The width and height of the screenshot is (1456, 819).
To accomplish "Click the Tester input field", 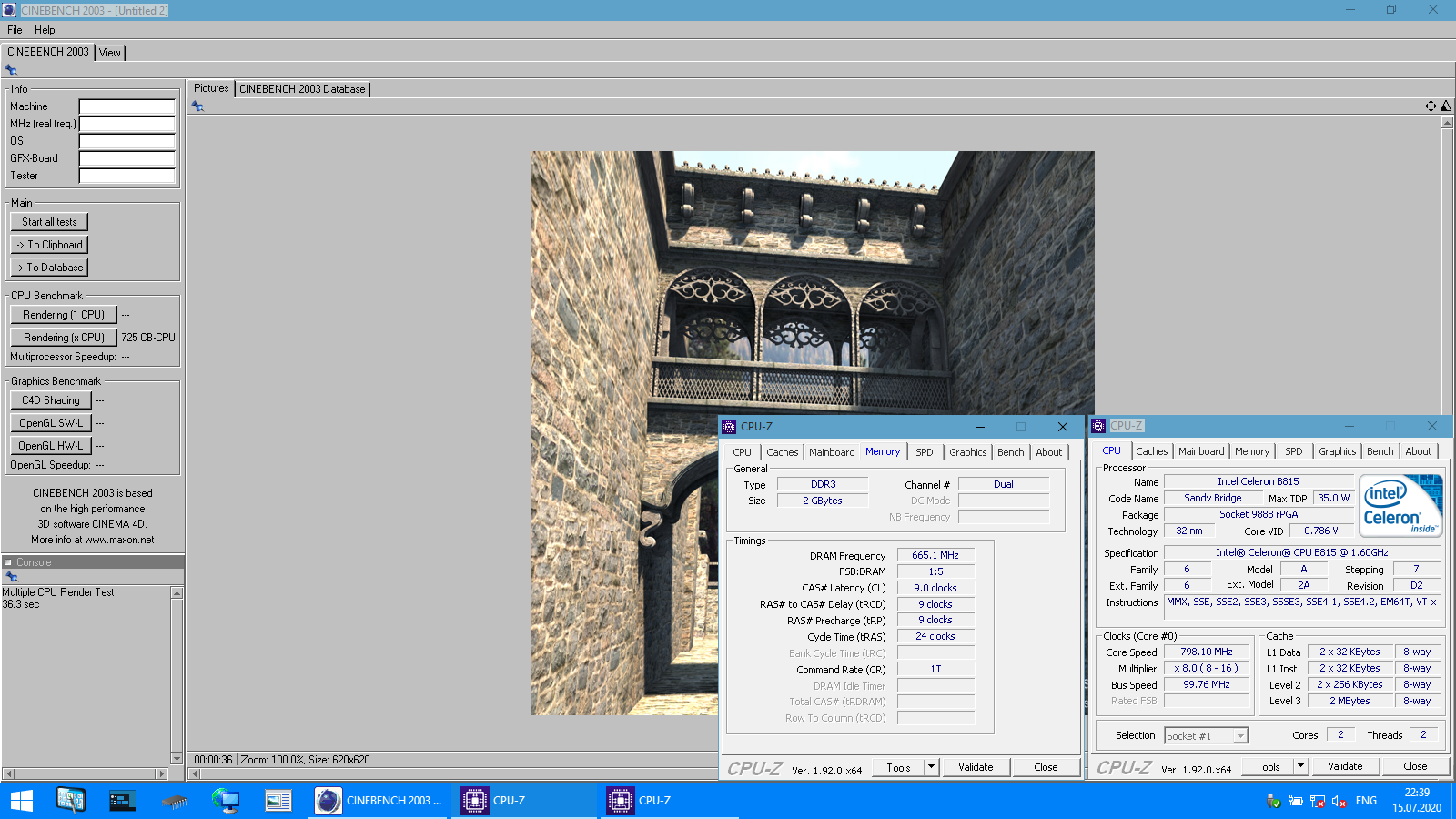I will point(126,176).
